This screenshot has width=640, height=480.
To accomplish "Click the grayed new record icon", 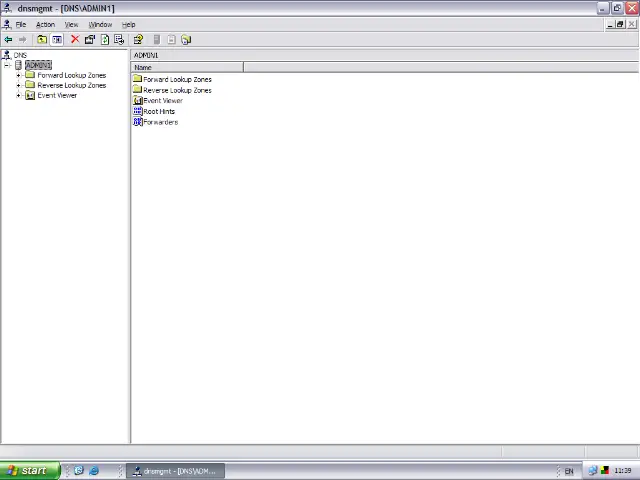I will (171, 40).
